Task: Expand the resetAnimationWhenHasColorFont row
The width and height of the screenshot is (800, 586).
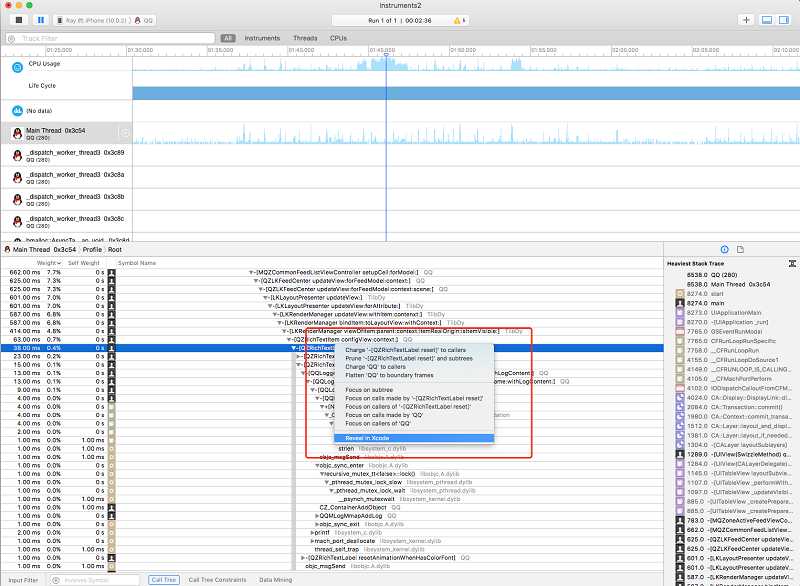Action: coord(303,558)
